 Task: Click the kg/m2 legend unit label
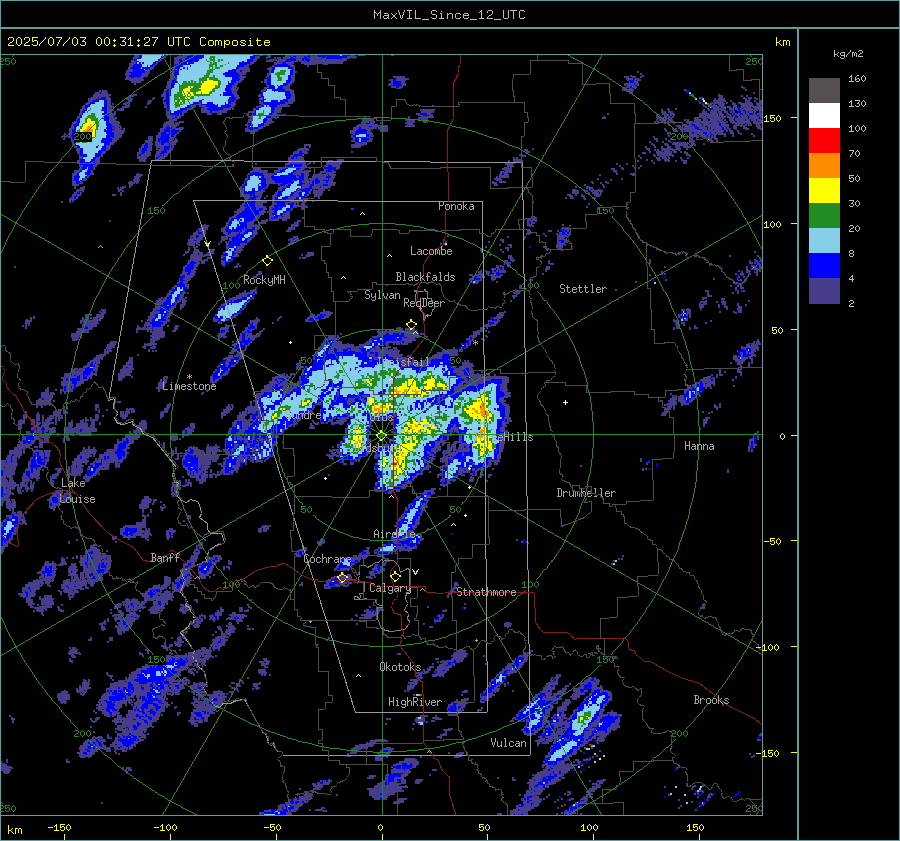[848, 54]
